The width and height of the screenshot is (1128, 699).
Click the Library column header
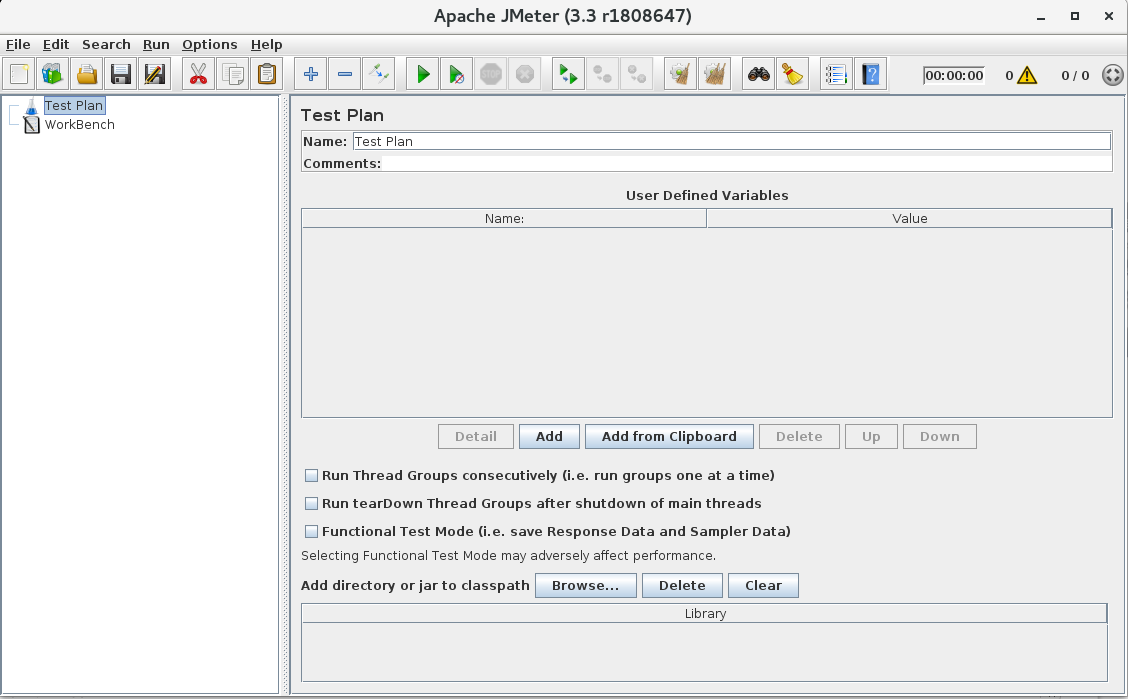coord(704,613)
